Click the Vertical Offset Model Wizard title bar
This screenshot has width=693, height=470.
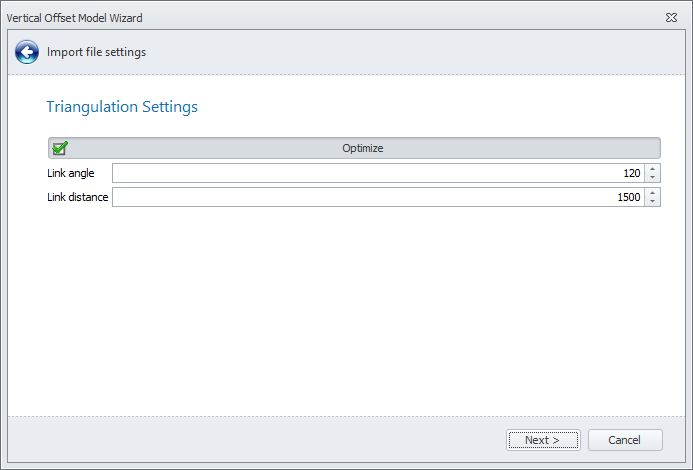300,18
